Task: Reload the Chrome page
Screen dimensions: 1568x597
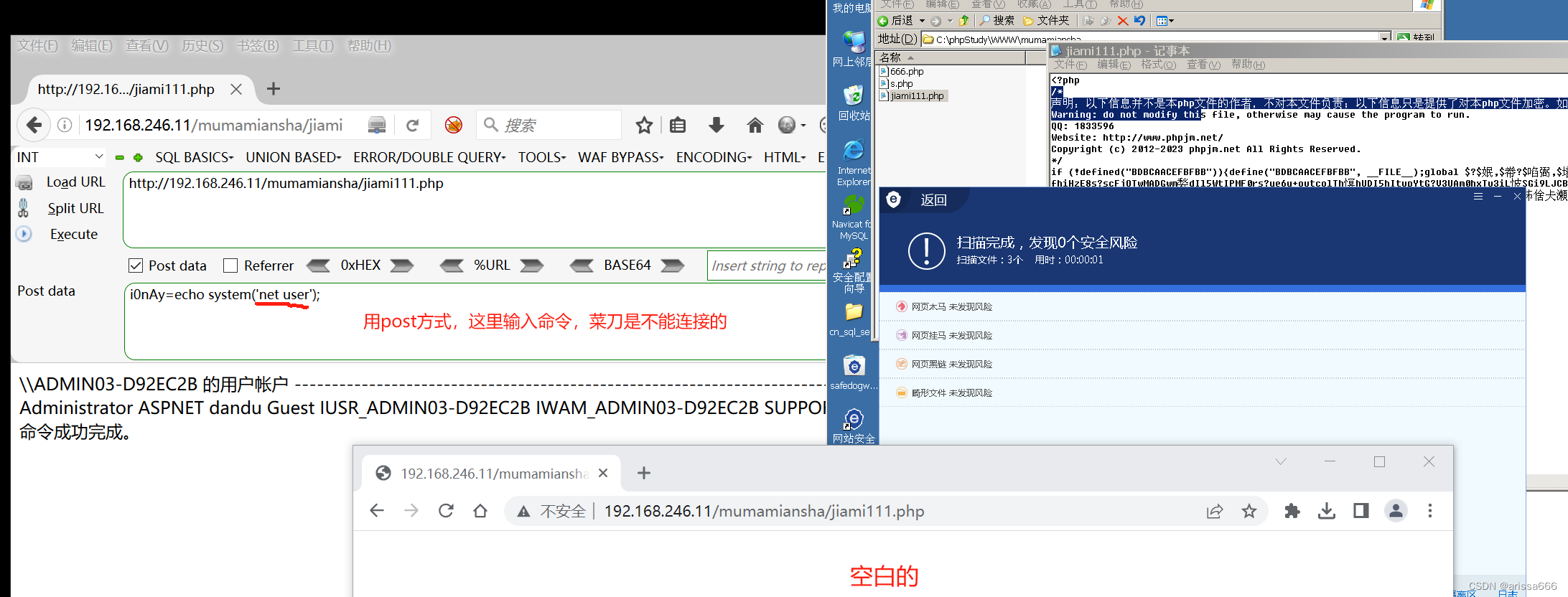Action: pyautogui.click(x=446, y=511)
